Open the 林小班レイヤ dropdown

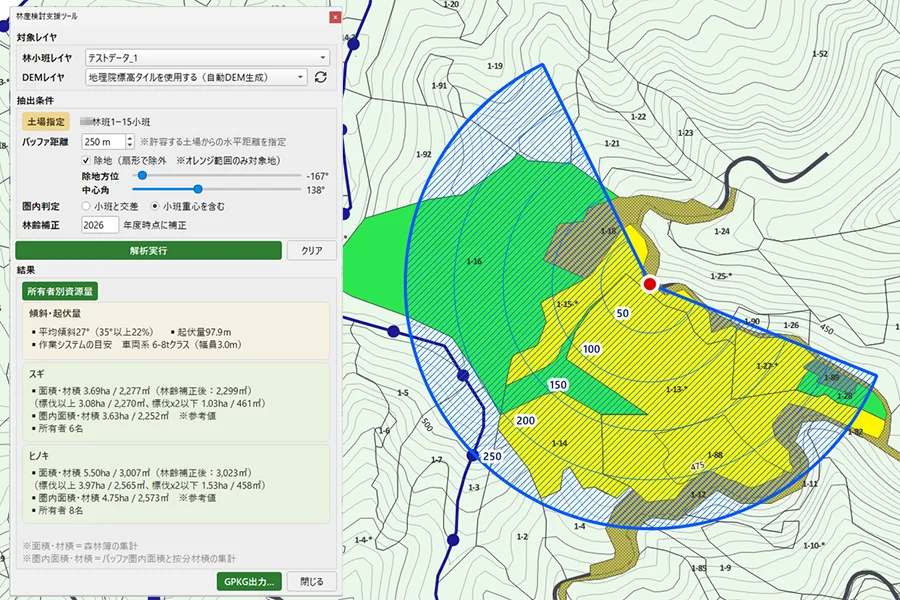pos(207,57)
